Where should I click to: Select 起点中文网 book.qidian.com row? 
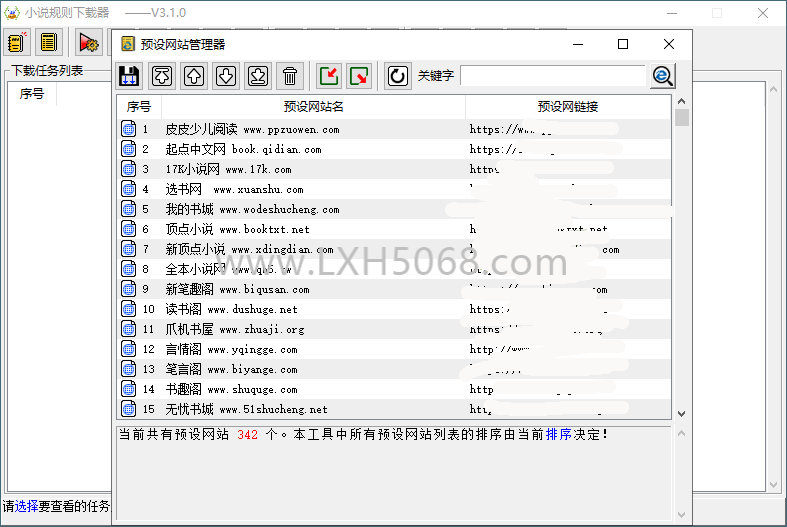pyautogui.click(x=394, y=149)
